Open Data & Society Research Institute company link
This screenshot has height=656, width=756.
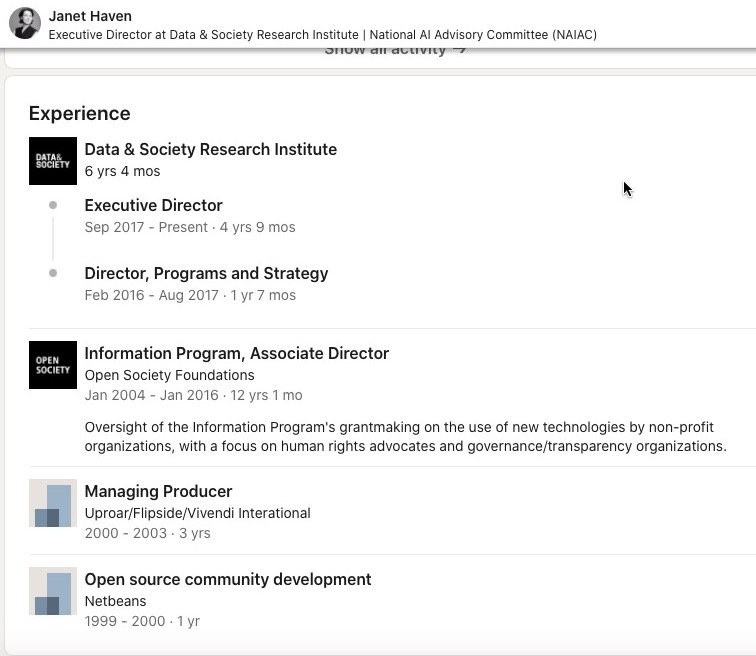click(211, 149)
